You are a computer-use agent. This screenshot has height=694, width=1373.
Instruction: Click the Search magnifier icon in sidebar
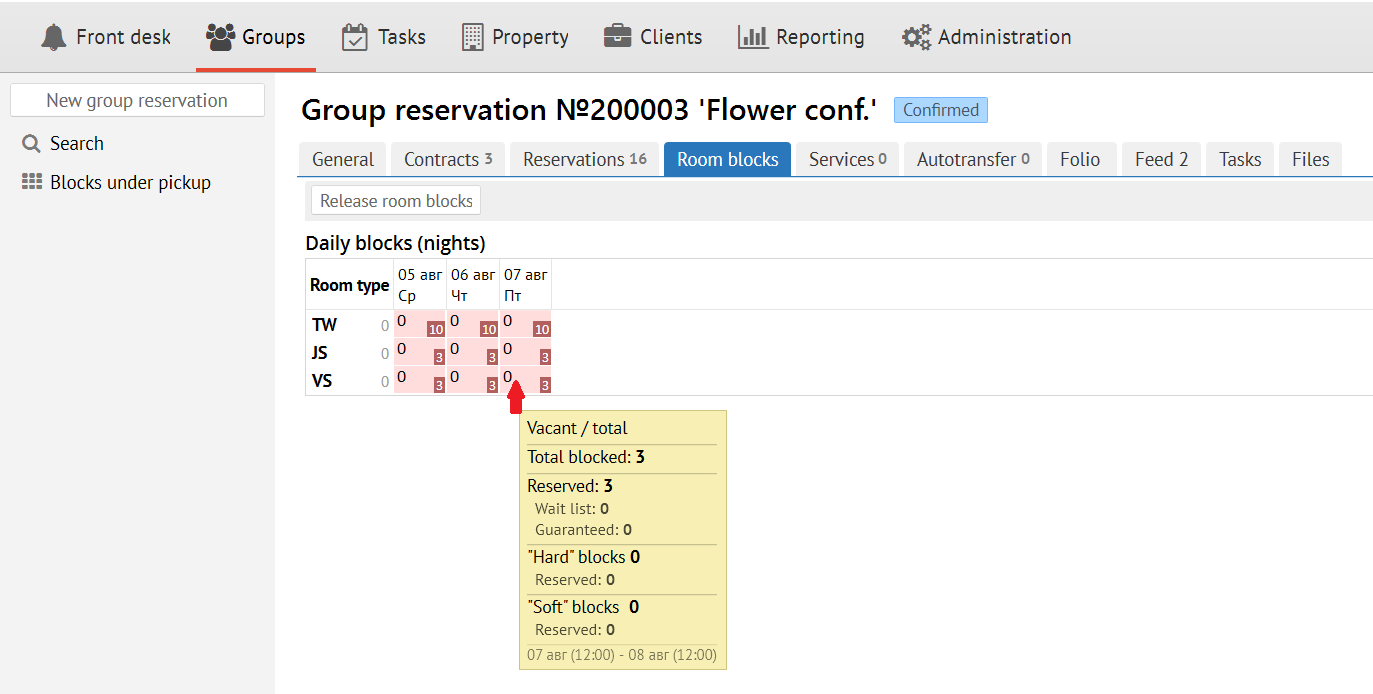coord(31,143)
